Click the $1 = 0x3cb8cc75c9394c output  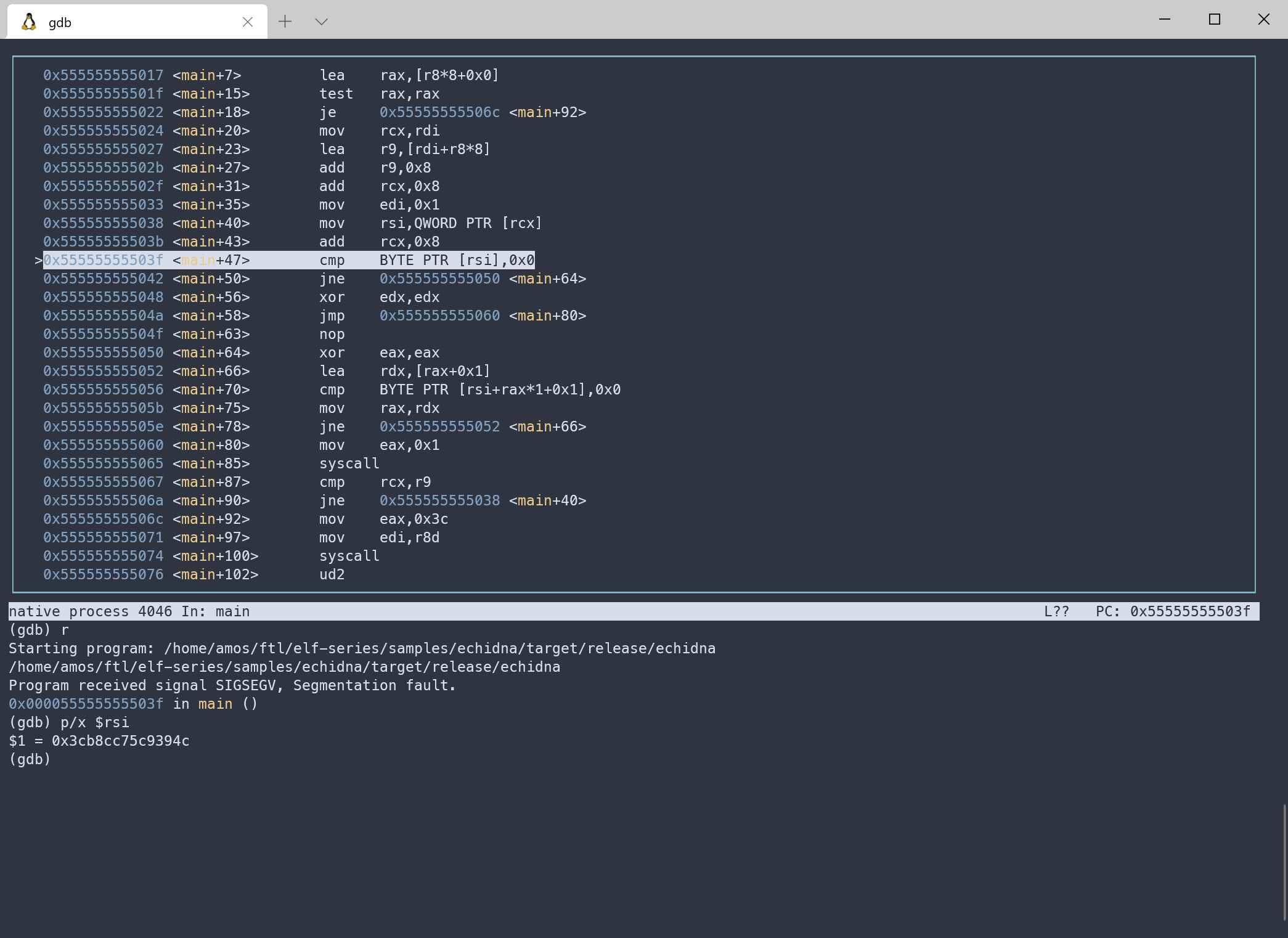pyautogui.click(x=99, y=741)
